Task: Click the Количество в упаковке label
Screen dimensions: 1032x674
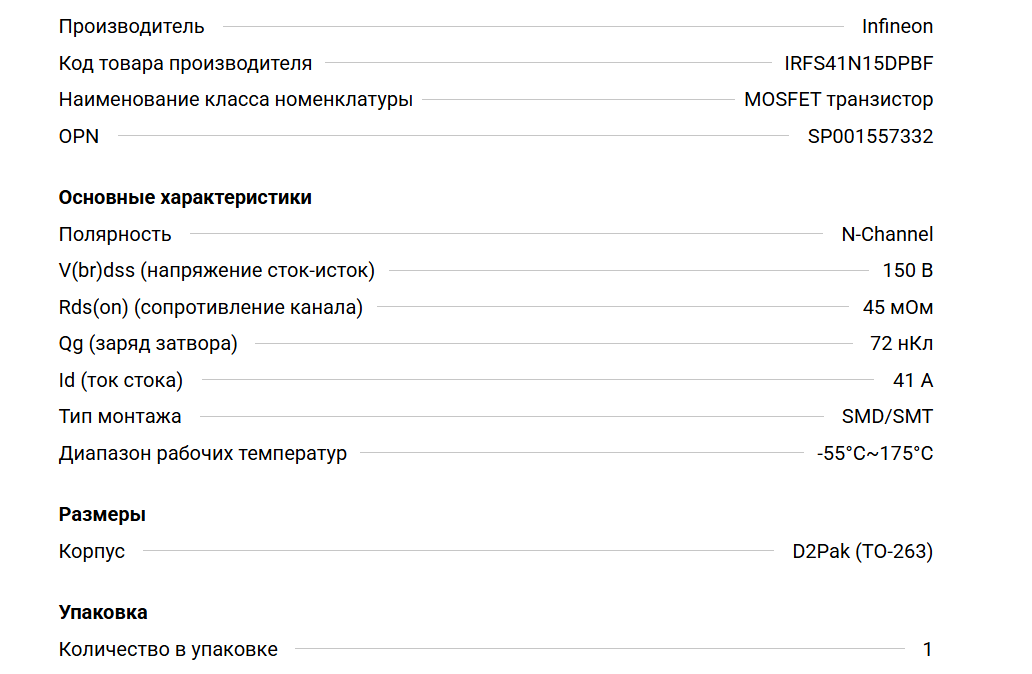Action: pyautogui.click(x=168, y=650)
